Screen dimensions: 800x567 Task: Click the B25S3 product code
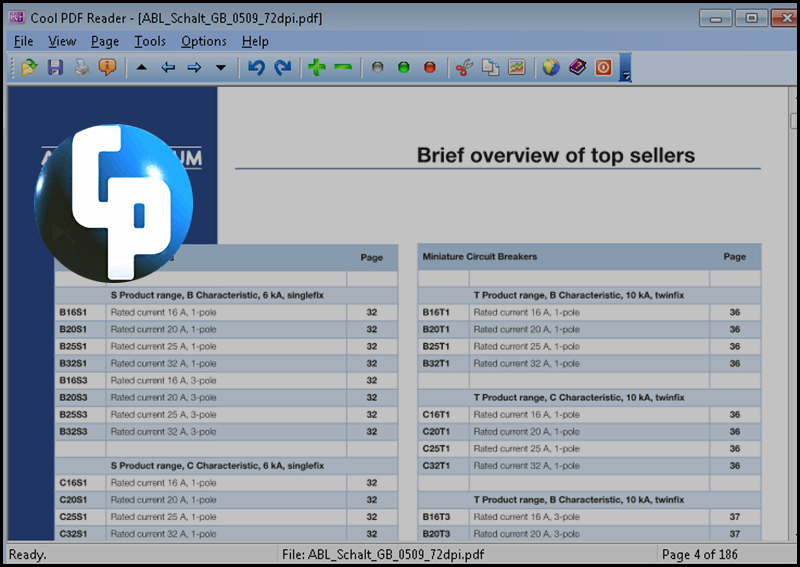click(x=73, y=414)
